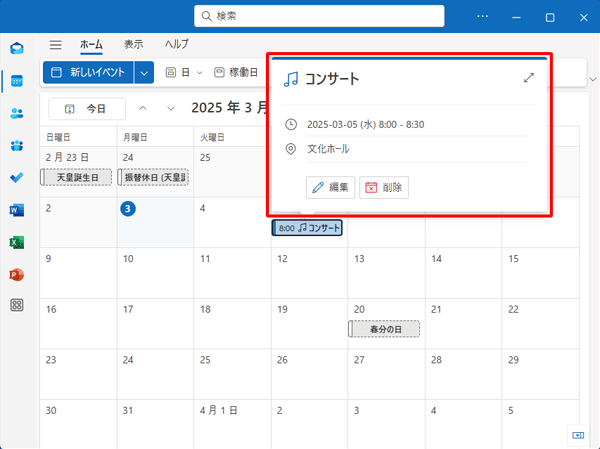This screenshot has height=449, width=600.
Task: Open the ヘルプ tab
Action: [177, 44]
